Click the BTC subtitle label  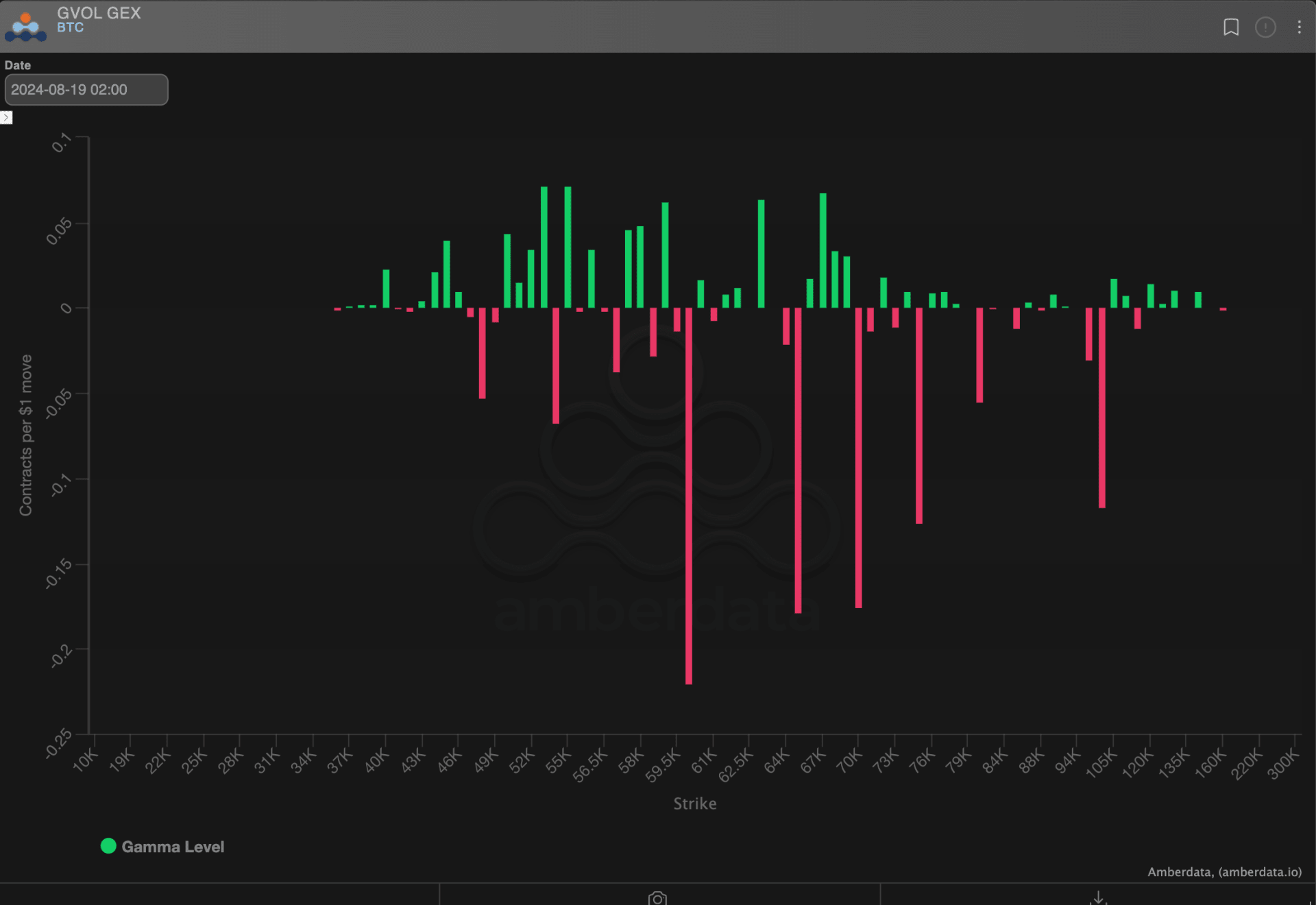pos(70,27)
